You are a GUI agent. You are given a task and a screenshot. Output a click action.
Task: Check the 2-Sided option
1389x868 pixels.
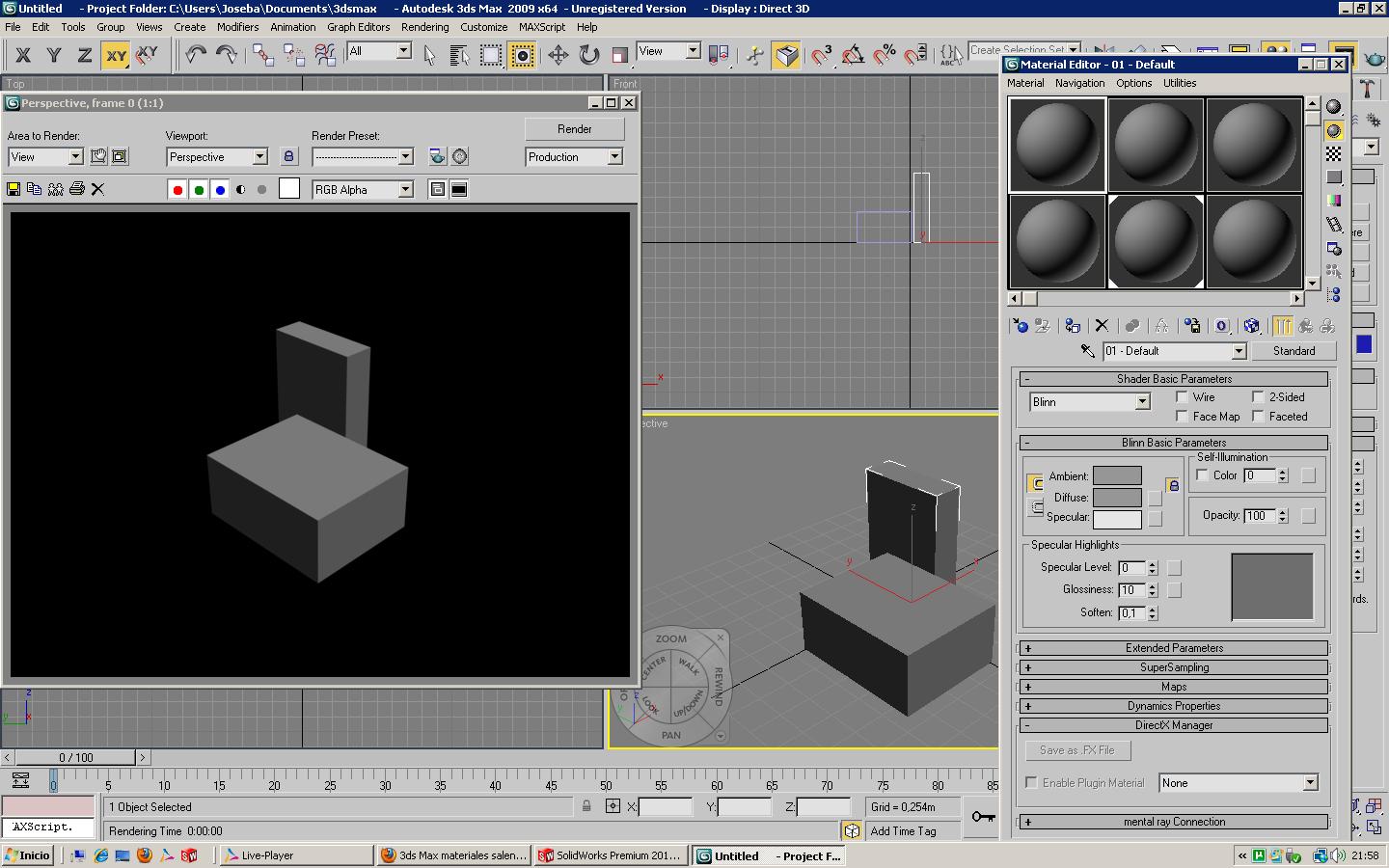(1258, 397)
